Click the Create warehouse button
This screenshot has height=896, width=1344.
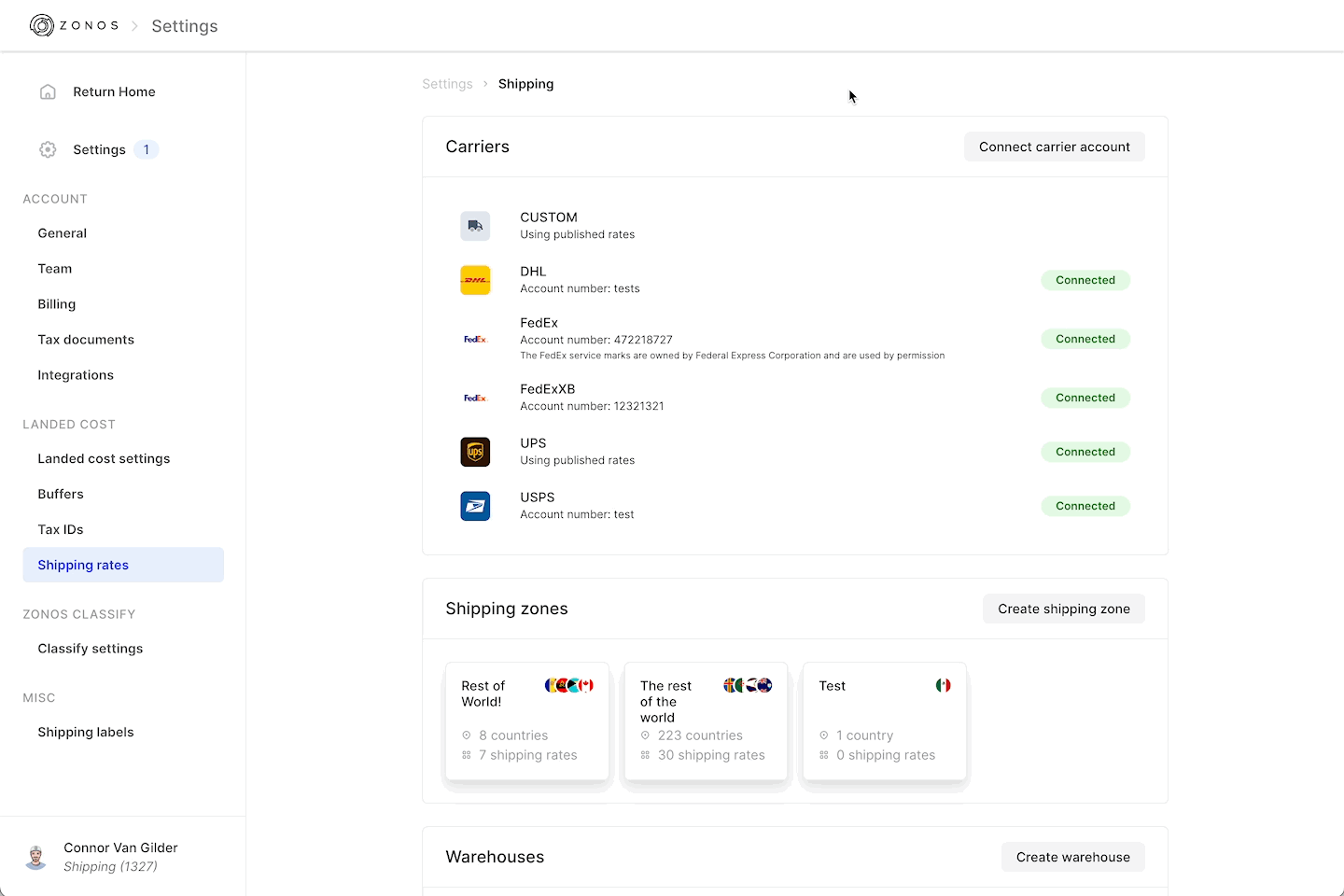click(x=1072, y=857)
